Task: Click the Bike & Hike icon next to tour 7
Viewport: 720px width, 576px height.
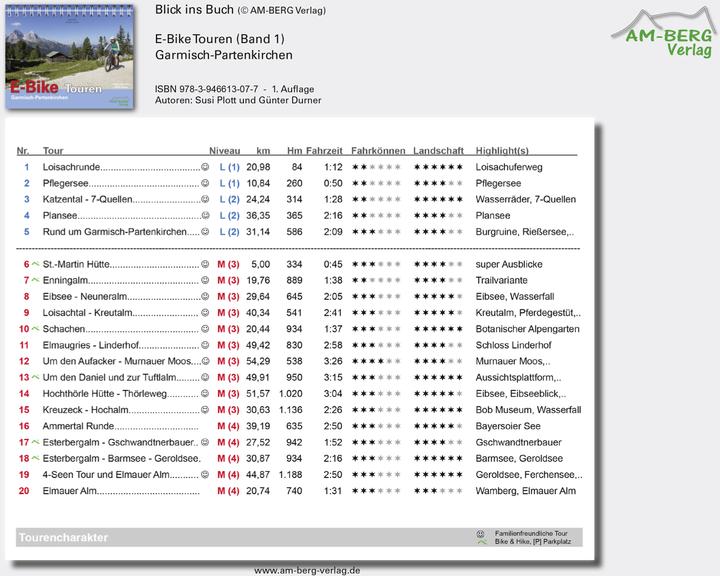Action: pyautogui.click(x=35, y=280)
